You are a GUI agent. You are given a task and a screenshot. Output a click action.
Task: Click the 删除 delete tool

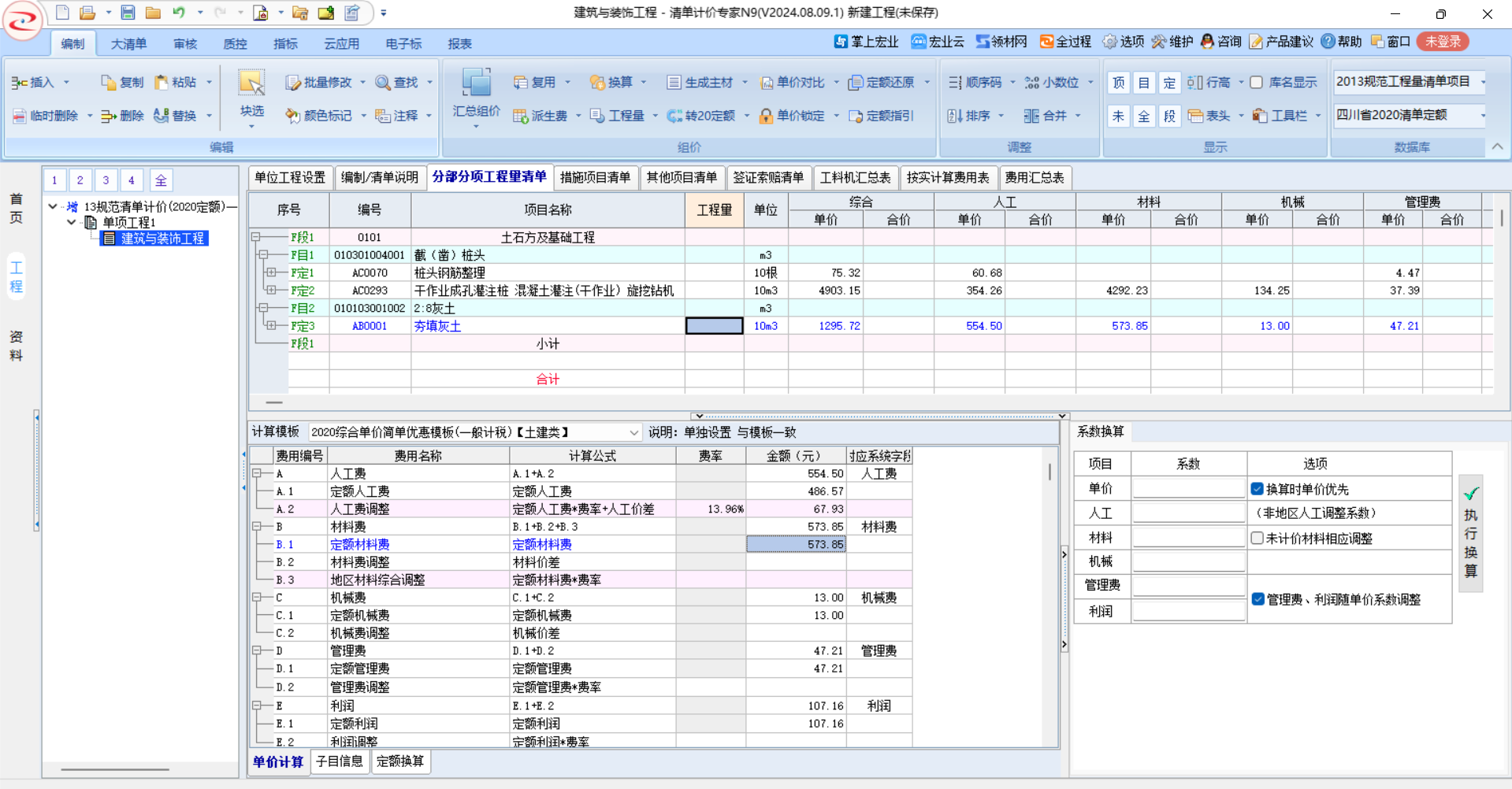click(x=122, y=116)
